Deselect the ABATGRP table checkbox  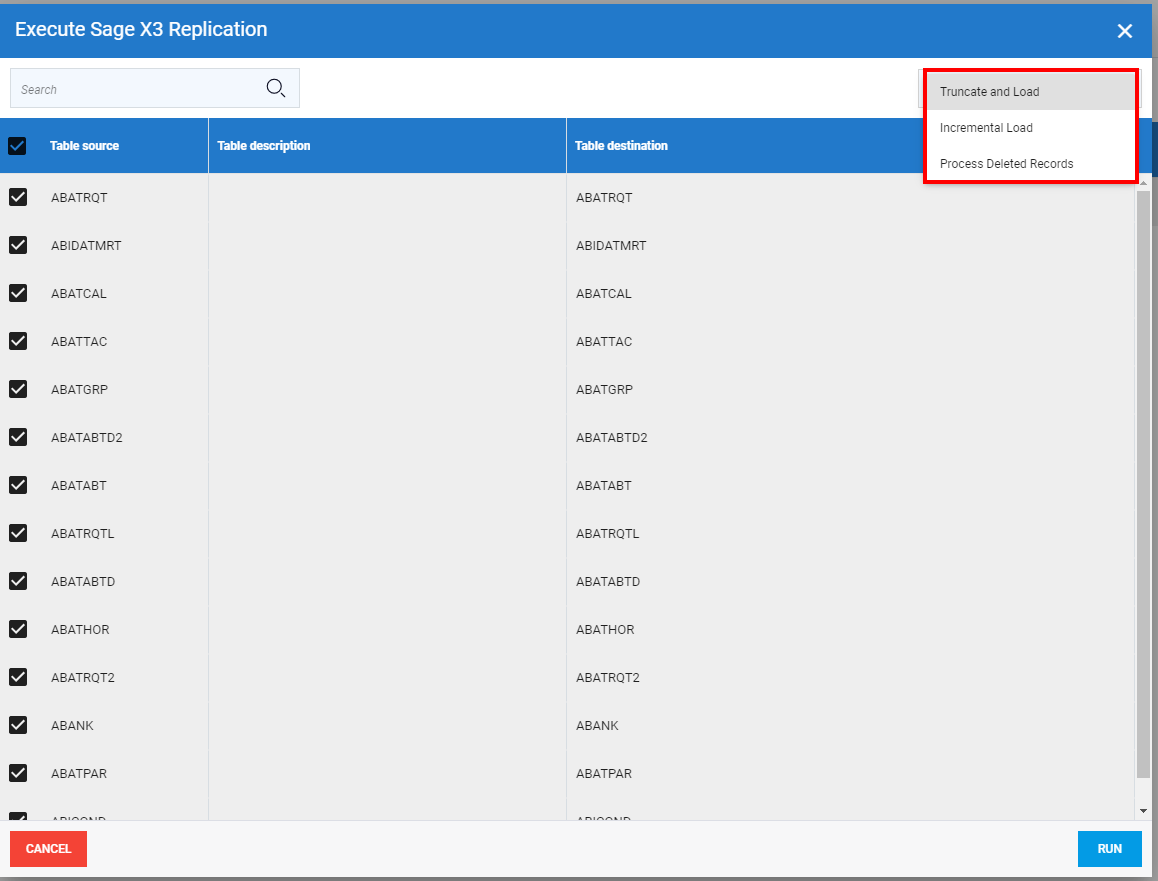pyautogui.click(x=18, y=389)
